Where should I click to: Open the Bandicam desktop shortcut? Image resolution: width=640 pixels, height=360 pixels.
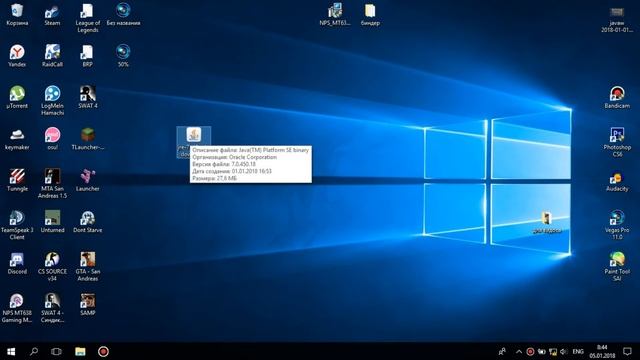(617, 98)
